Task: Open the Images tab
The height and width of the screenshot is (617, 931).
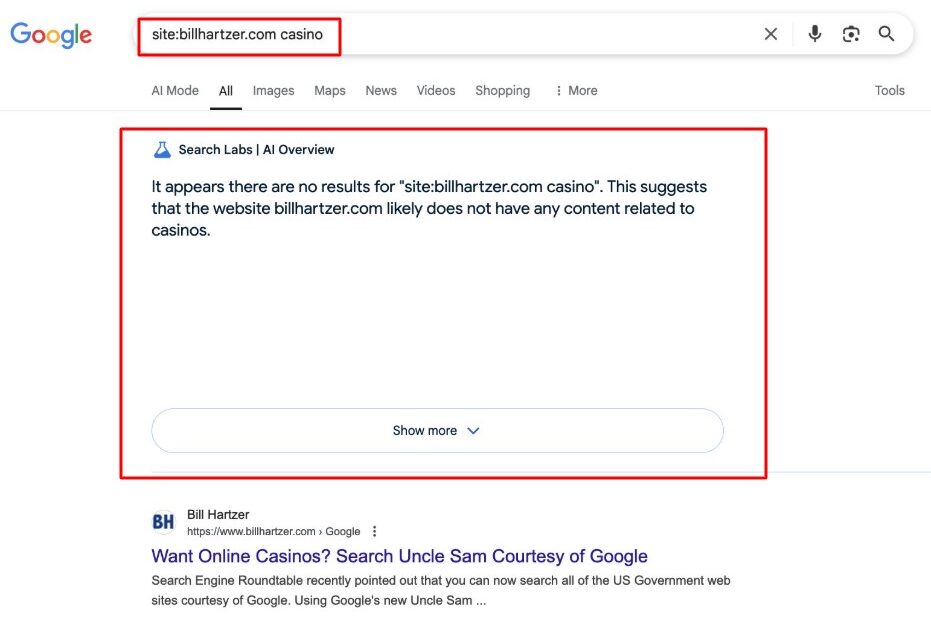Action: click(x=273, y=90)
